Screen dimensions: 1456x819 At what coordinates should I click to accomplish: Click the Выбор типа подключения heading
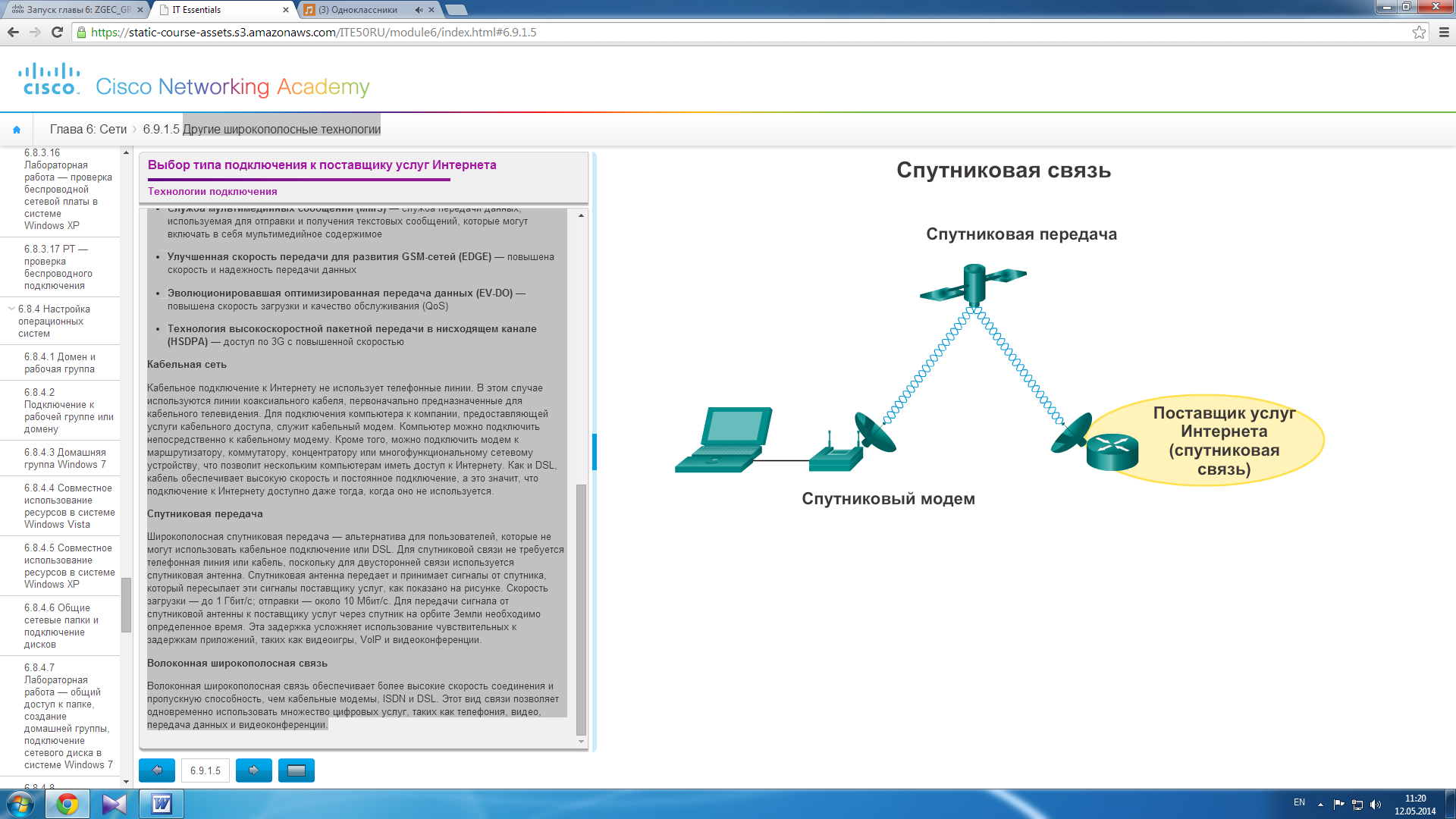point(322,165)
